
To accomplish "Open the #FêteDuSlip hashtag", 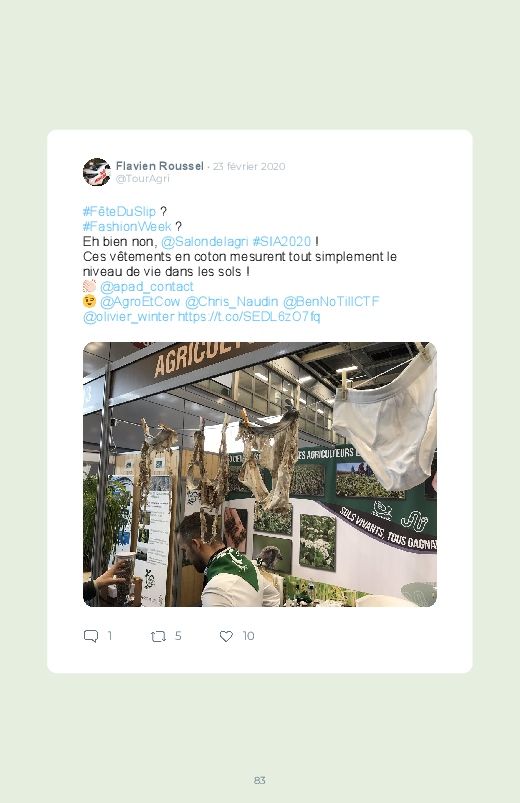I will point(119,212).
